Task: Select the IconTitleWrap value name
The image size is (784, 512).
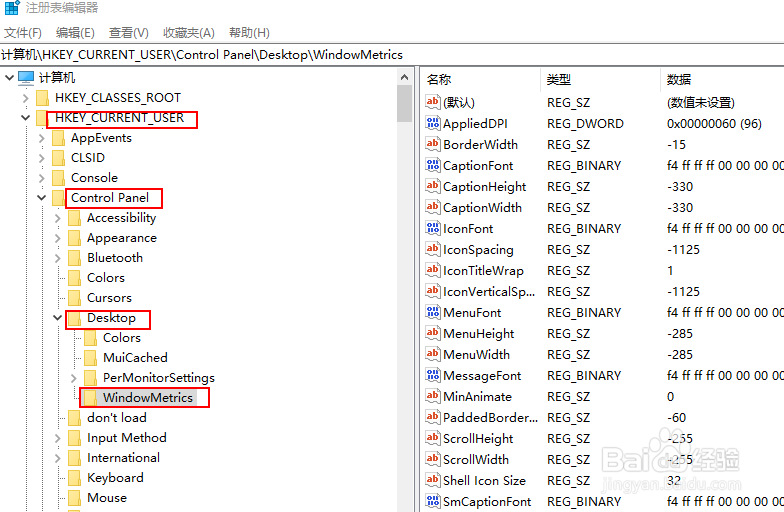Action: 483,270
